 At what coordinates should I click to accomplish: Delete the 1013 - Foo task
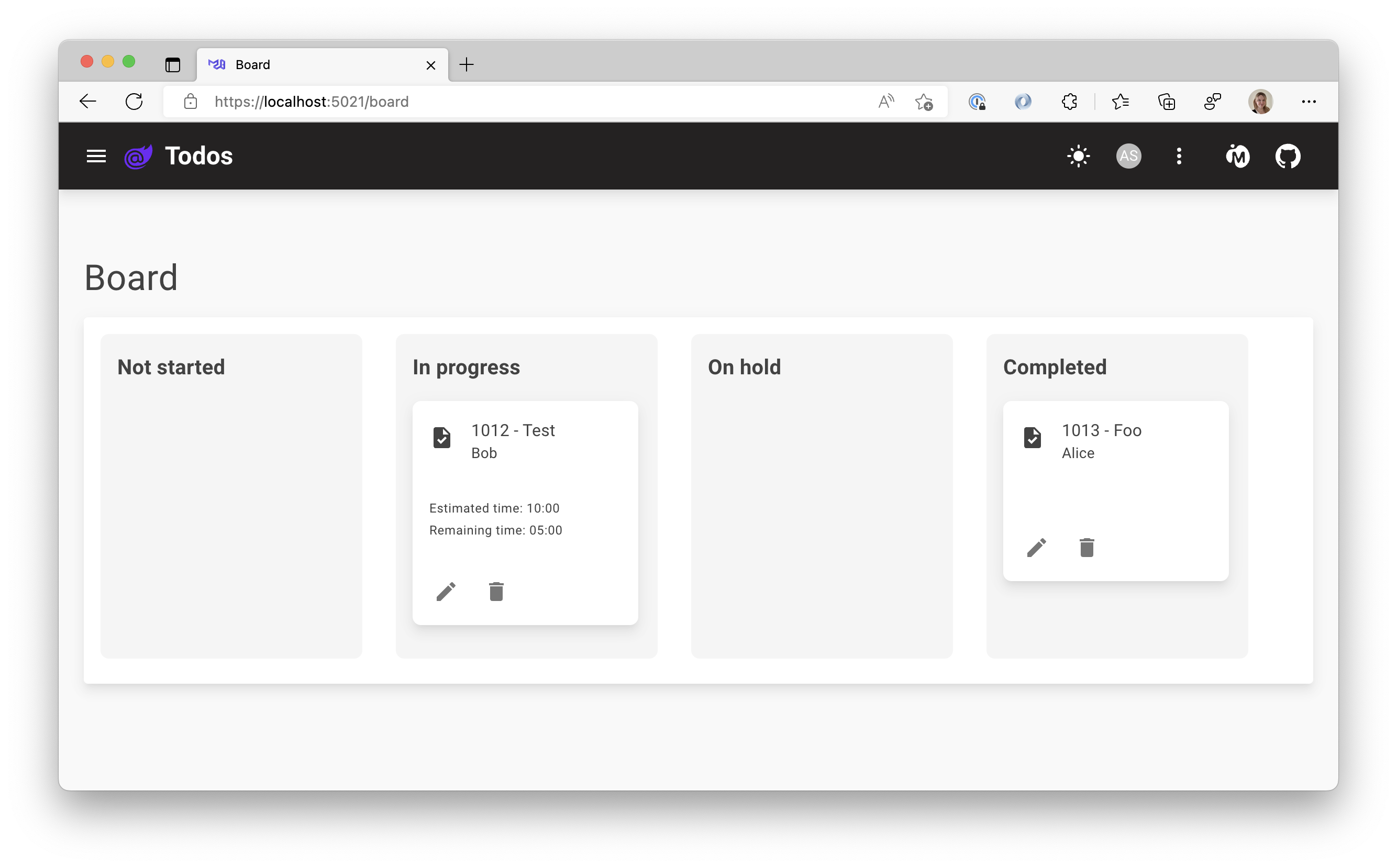(x=1086, y=548)
